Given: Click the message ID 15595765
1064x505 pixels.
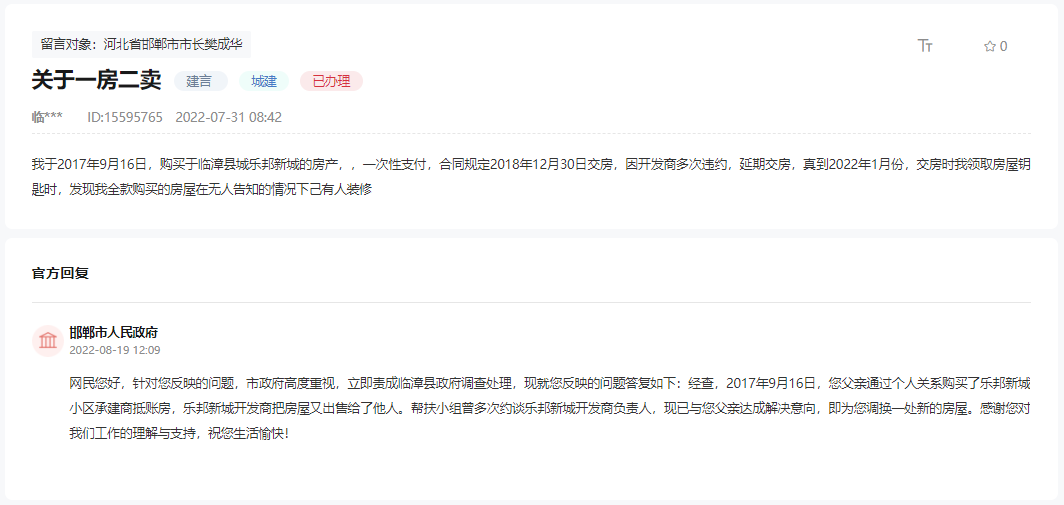Looking at the screenshot, I should (125, 117).
